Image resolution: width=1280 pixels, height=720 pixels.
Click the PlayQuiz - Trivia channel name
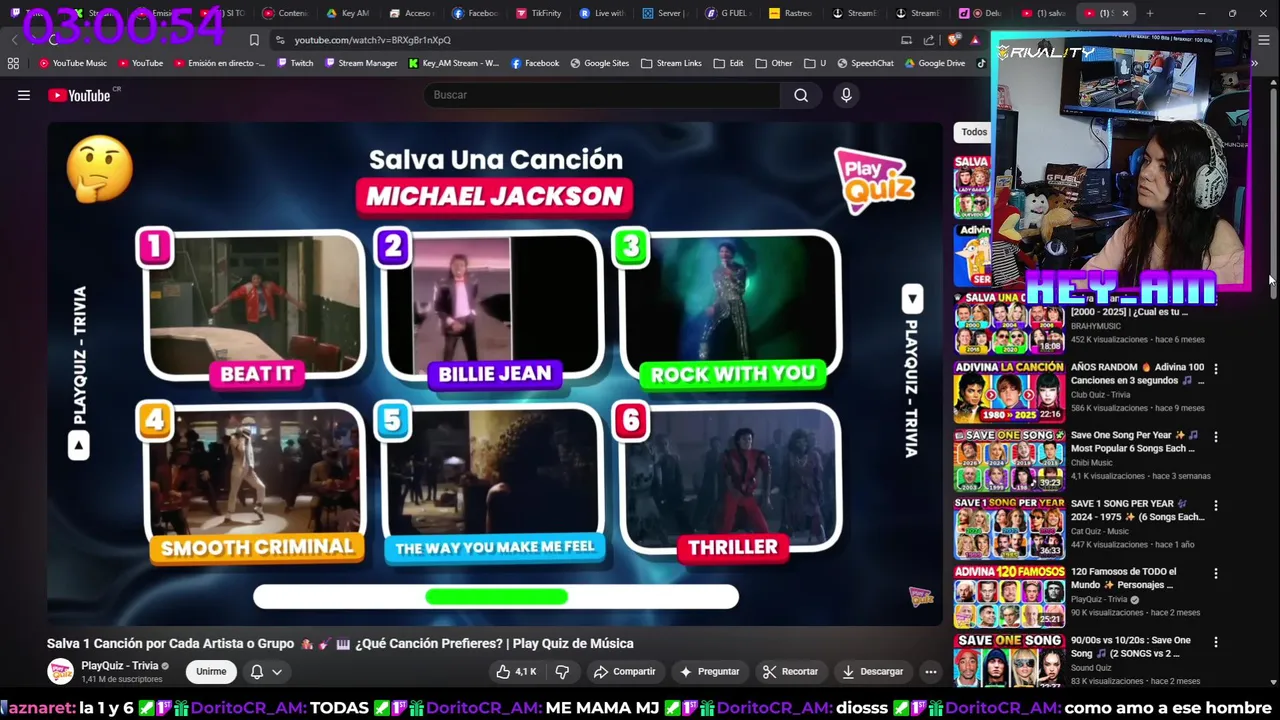click(119, 666)
